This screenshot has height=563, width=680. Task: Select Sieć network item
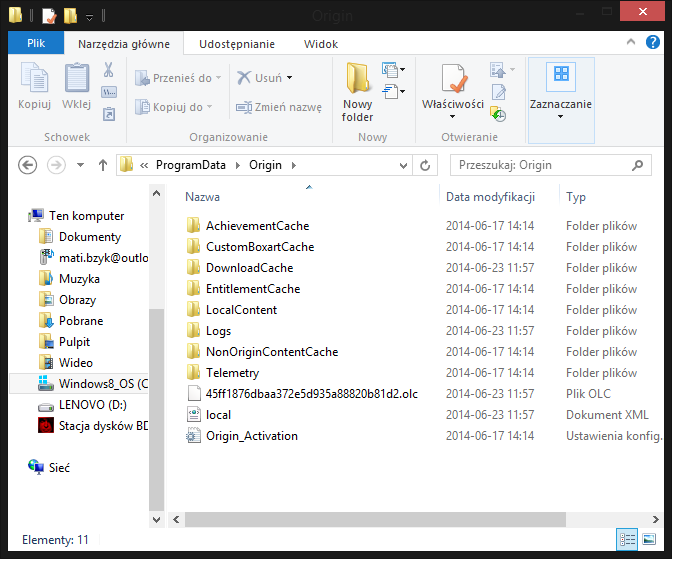(49, 468)
